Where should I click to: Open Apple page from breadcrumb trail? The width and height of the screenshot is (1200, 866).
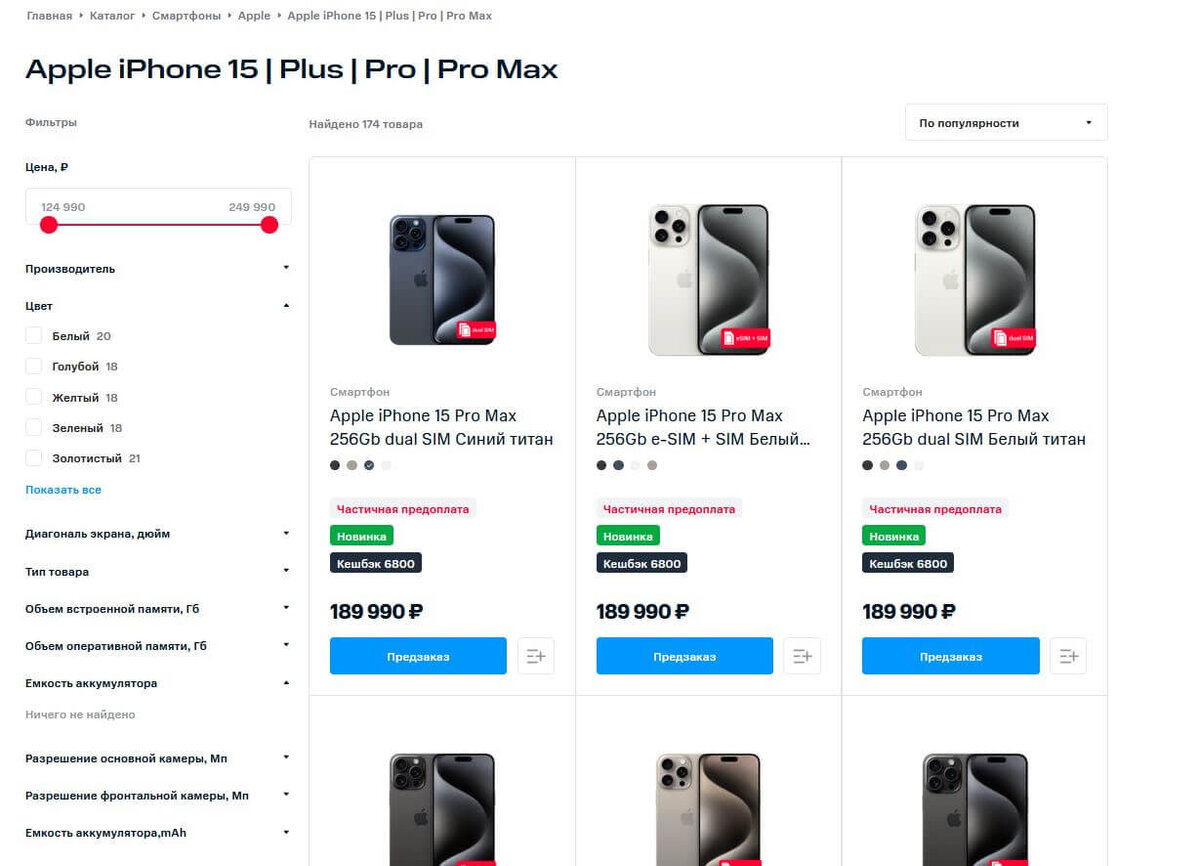[x=254, y=15]
